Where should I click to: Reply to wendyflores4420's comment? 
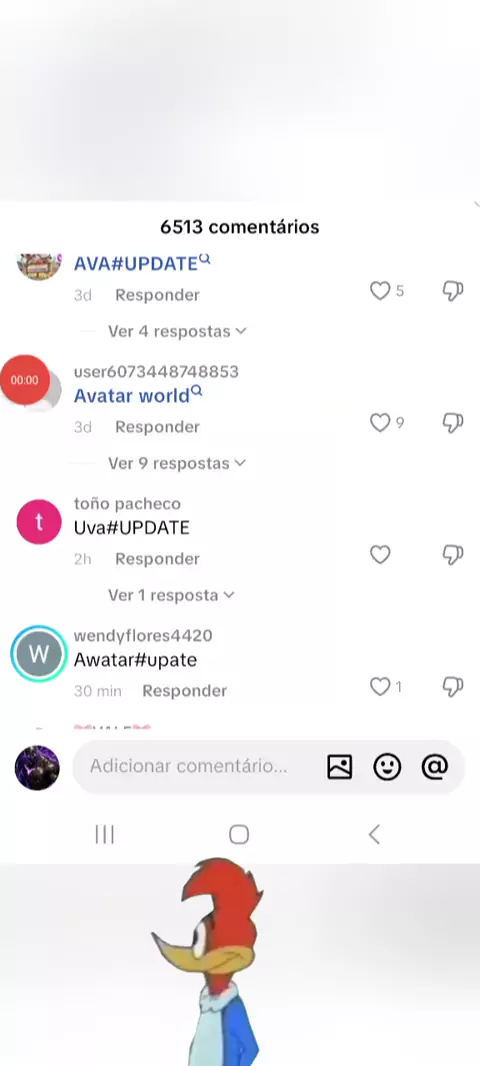[184, 691]
